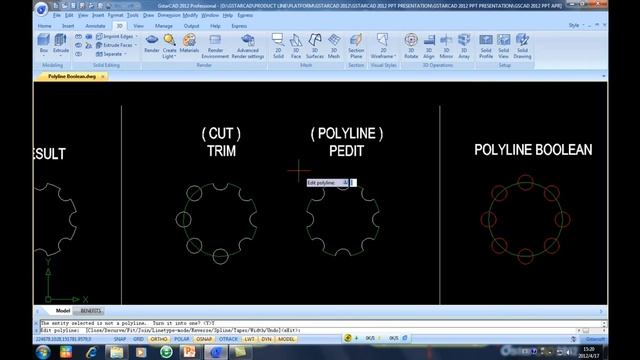This screenshot has width=640, height=360.
Task: Open Advanced Render settings
Action: pyautogui.click(x=248, y=46)
